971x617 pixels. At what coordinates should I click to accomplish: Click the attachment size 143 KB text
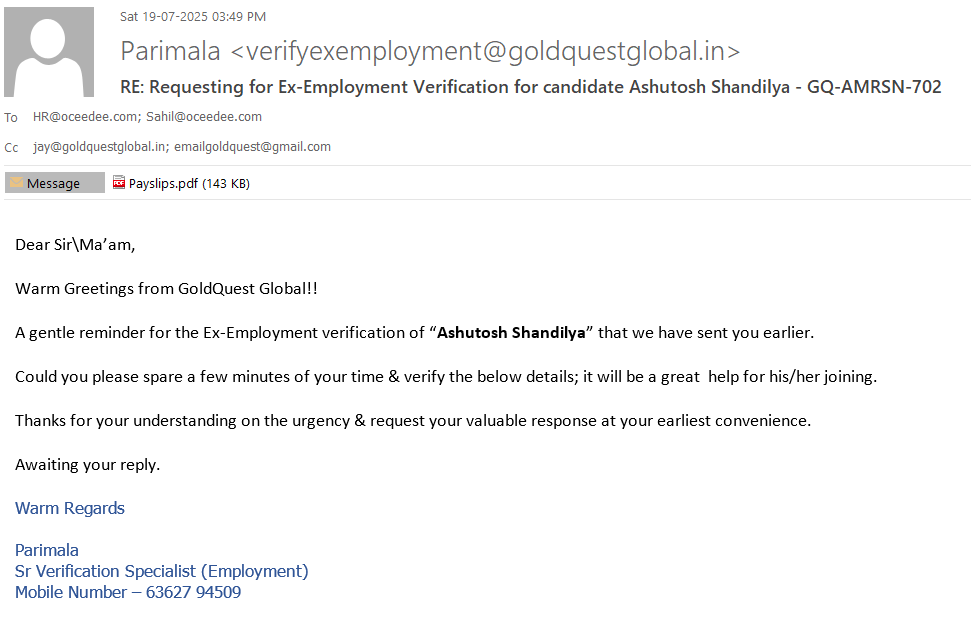coord(226,183)
